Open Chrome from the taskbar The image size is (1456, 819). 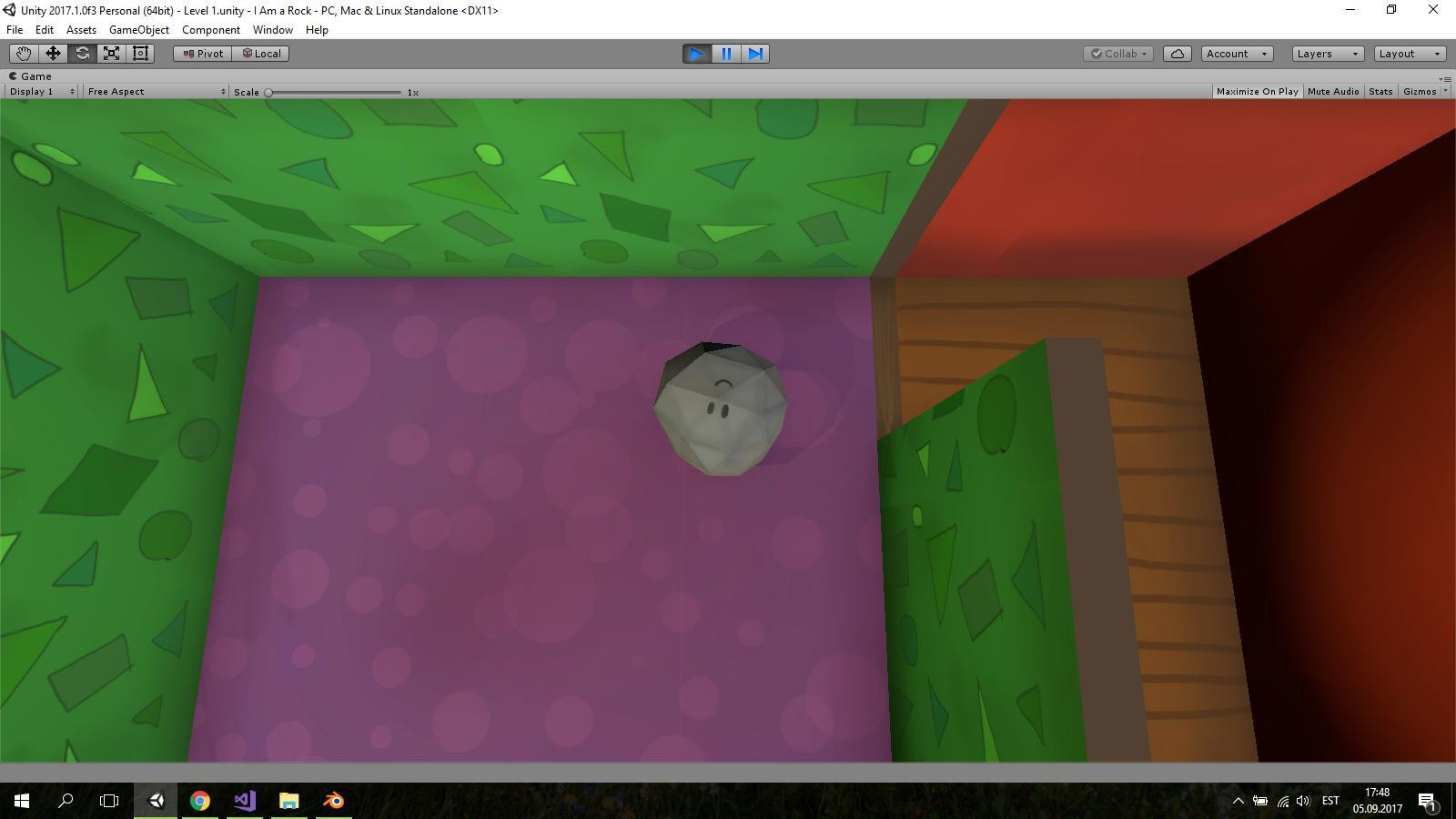(200, 801)
